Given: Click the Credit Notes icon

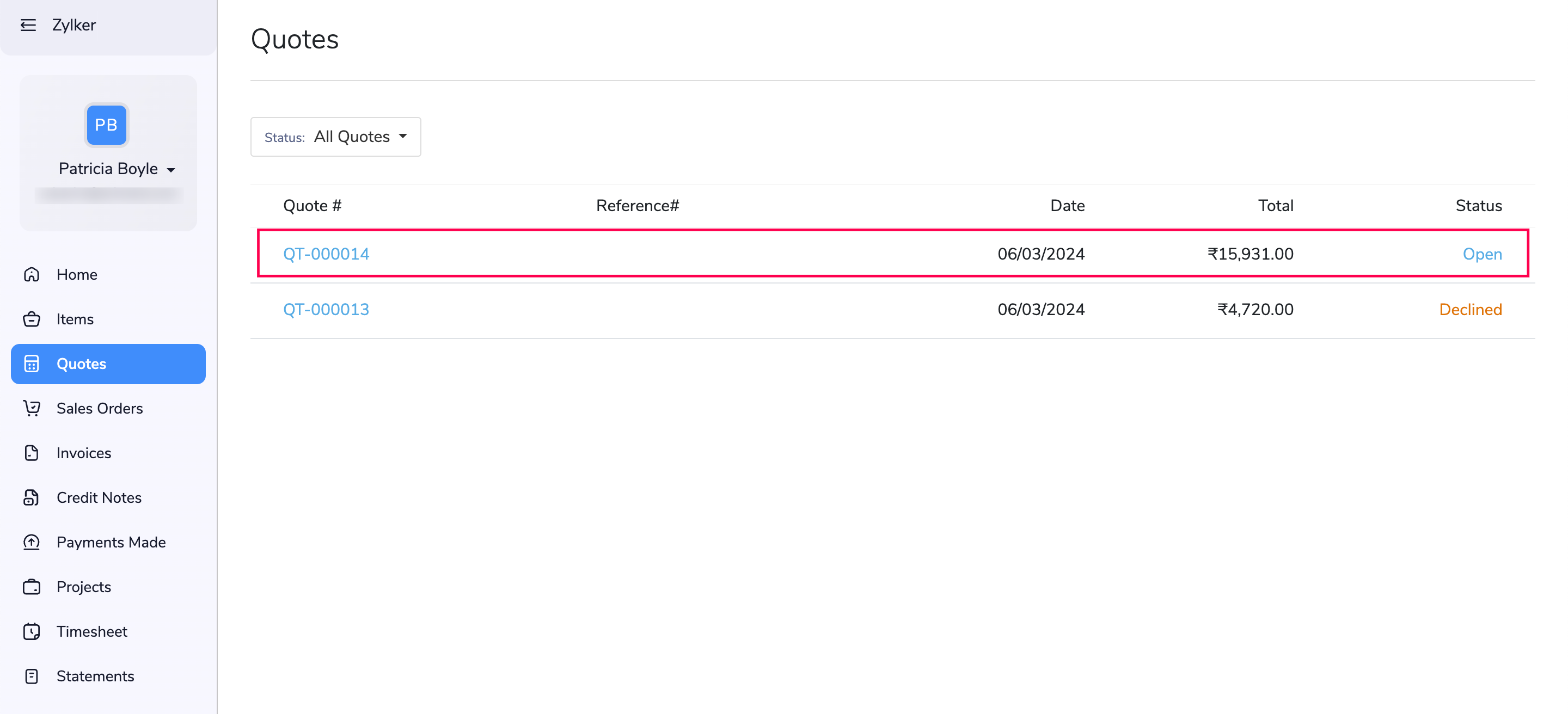Looking at the screenshot, I should [32, 497].
